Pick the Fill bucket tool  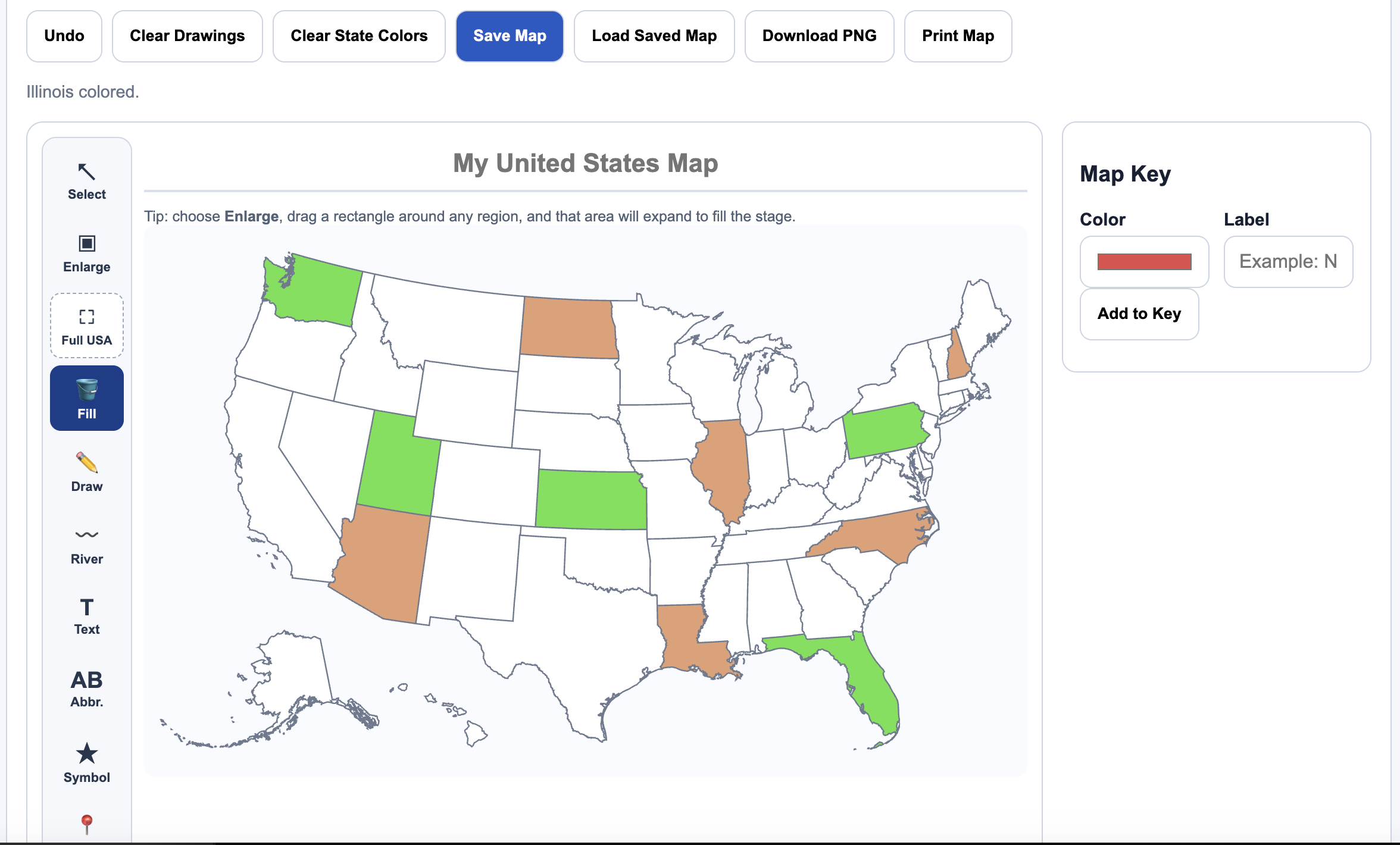[x=87, y=398]
